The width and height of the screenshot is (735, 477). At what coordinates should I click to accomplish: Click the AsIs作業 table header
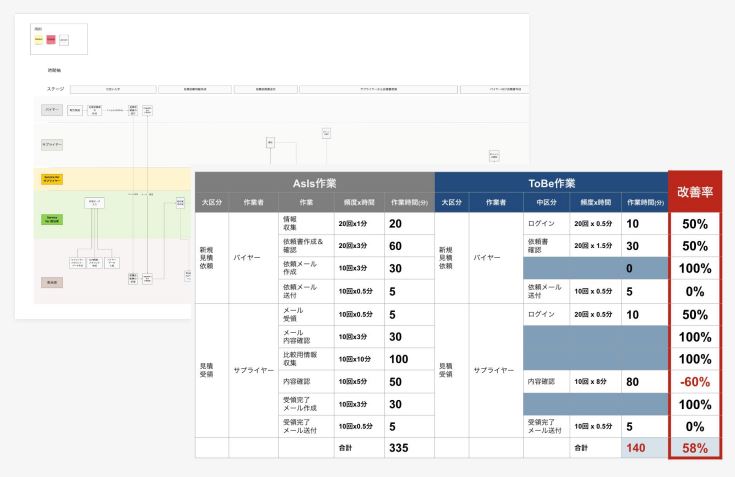coord(315,183)
